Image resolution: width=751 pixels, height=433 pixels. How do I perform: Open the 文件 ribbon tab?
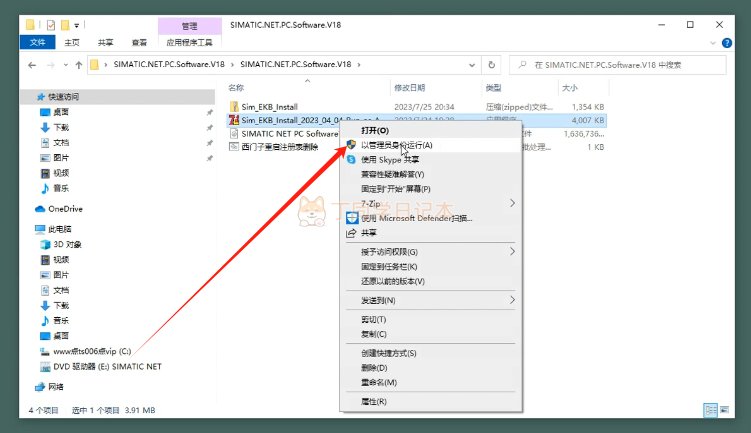click(x=37, y=43)
